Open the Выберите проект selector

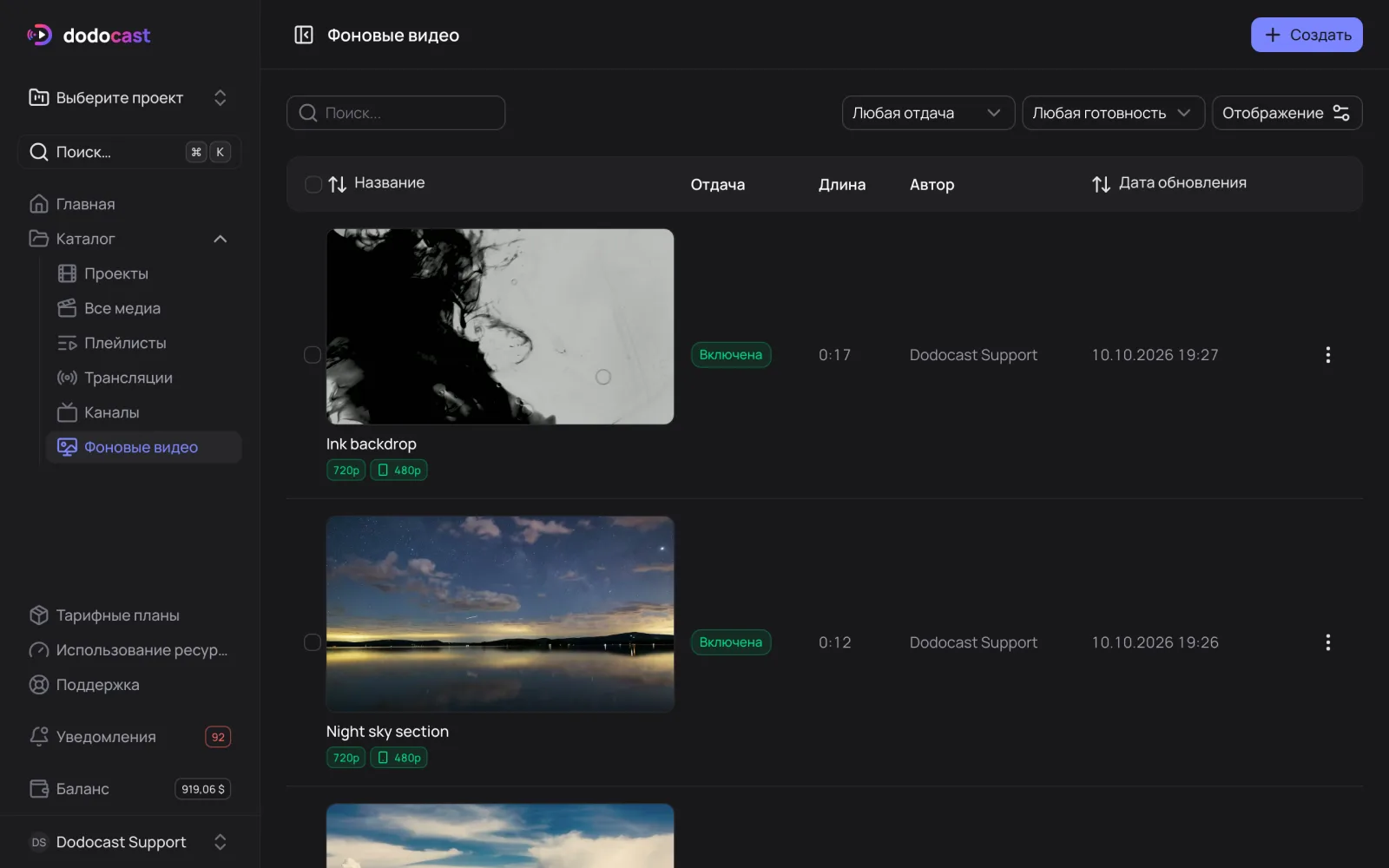click(x=129, y=97)
